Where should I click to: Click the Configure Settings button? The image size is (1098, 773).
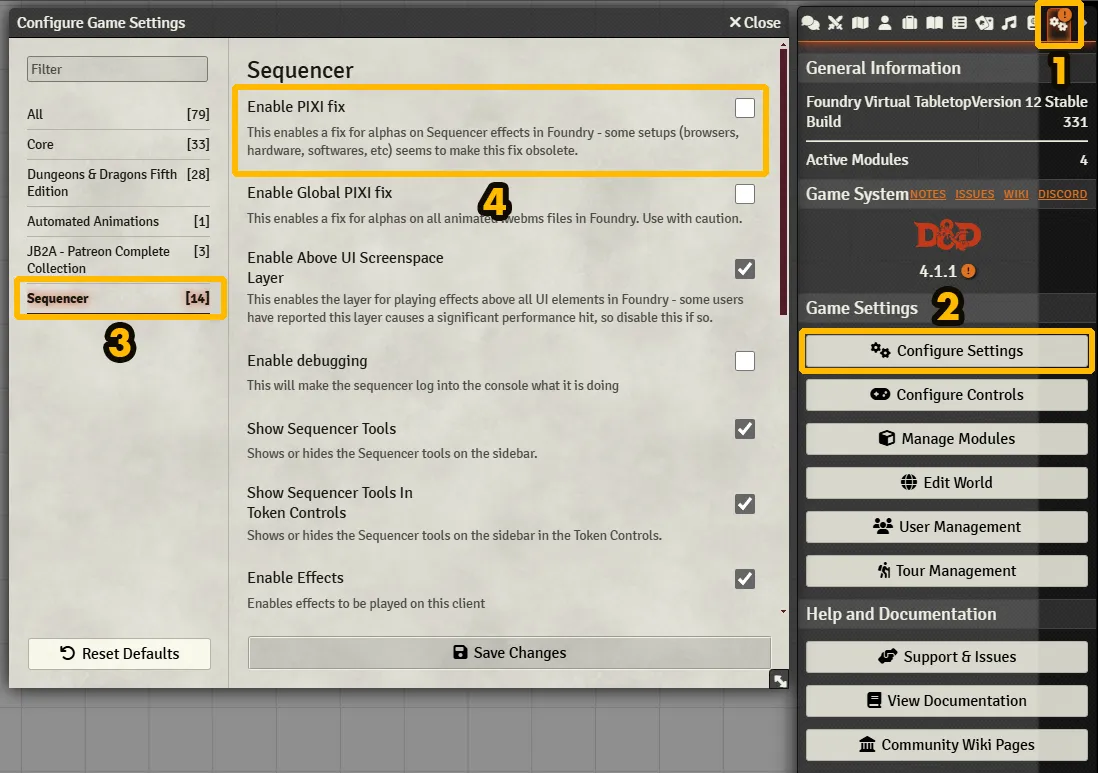(x=947, y=351)
